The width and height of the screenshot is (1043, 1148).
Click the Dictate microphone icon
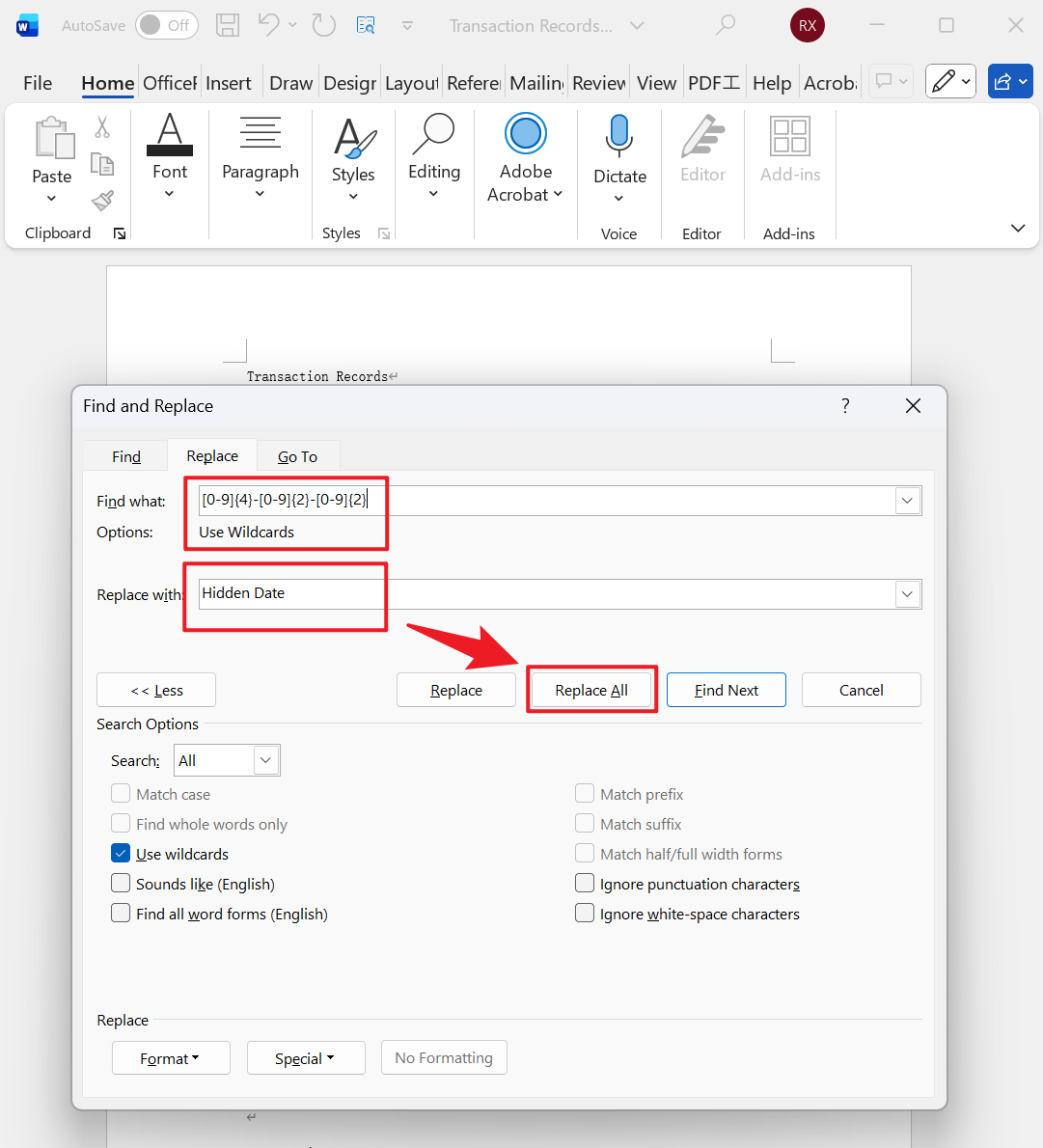619,136
